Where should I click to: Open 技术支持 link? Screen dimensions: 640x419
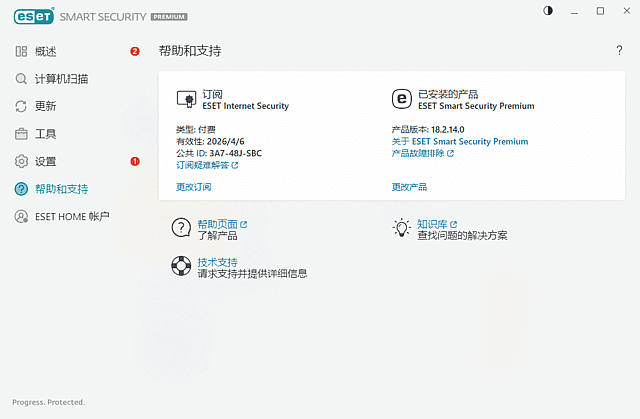218,262
